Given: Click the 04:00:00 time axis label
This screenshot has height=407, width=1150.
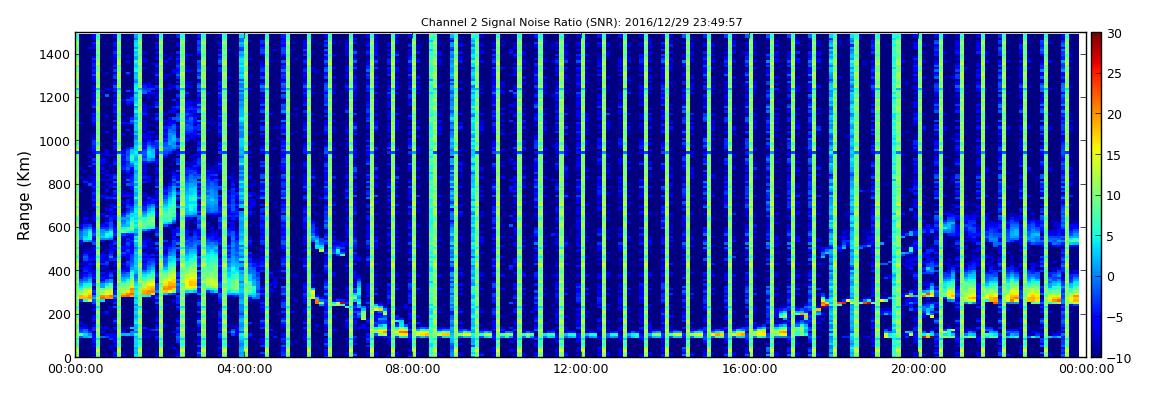Looking at the screenshot, I should coord(243,370).
